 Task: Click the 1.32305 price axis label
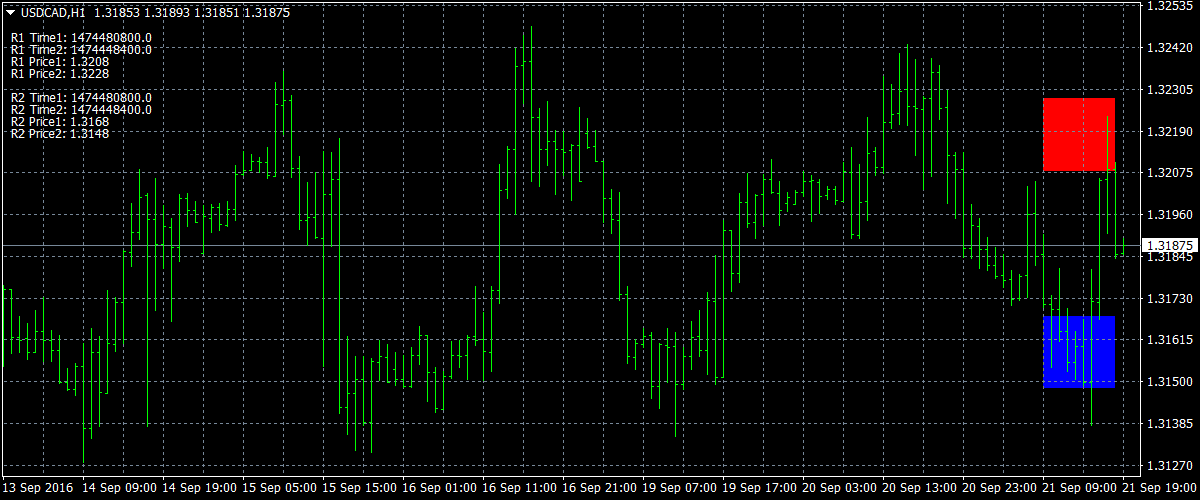tap(1168, 90)
